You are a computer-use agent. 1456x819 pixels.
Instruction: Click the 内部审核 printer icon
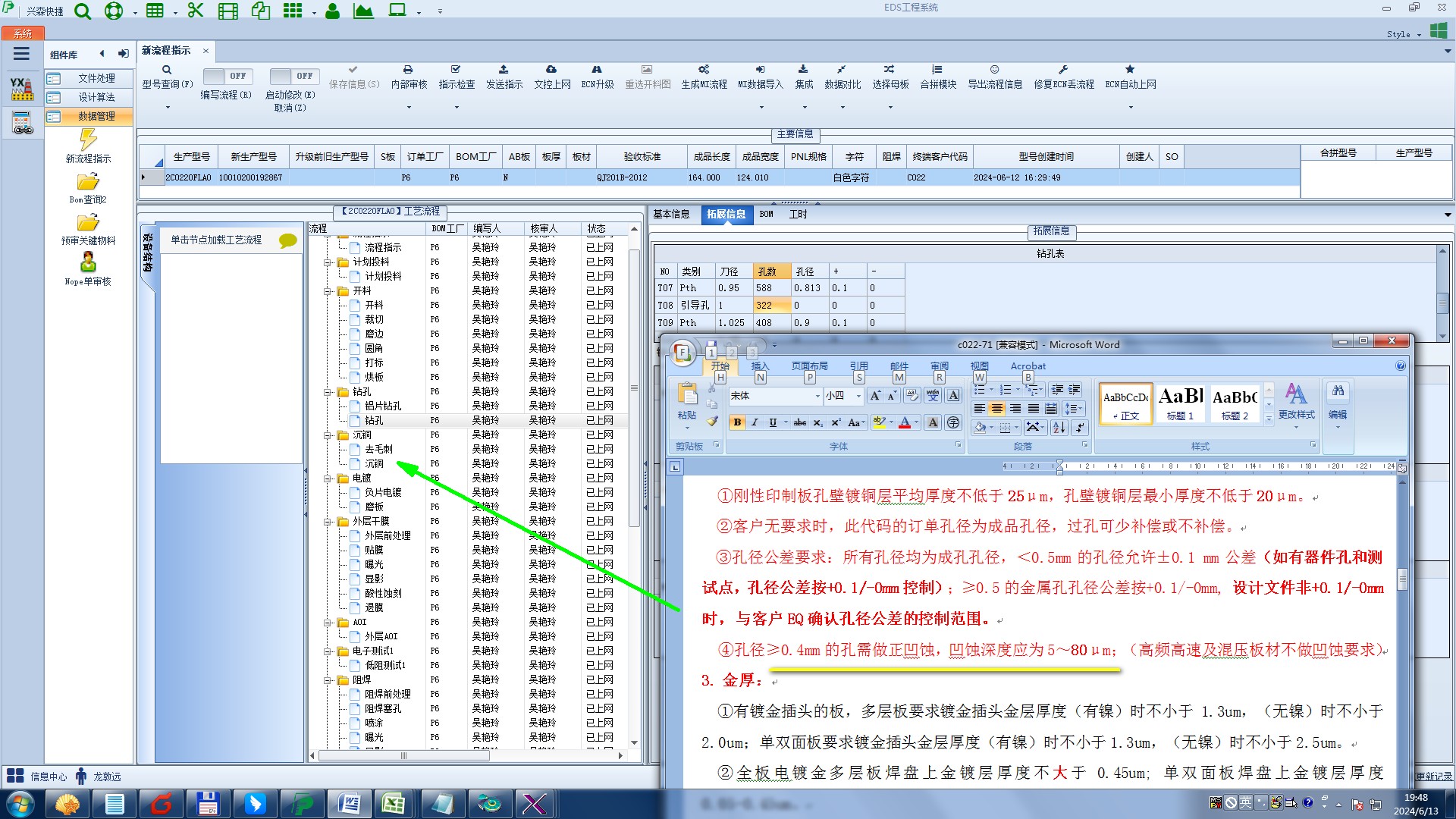[x=408, y=70]
